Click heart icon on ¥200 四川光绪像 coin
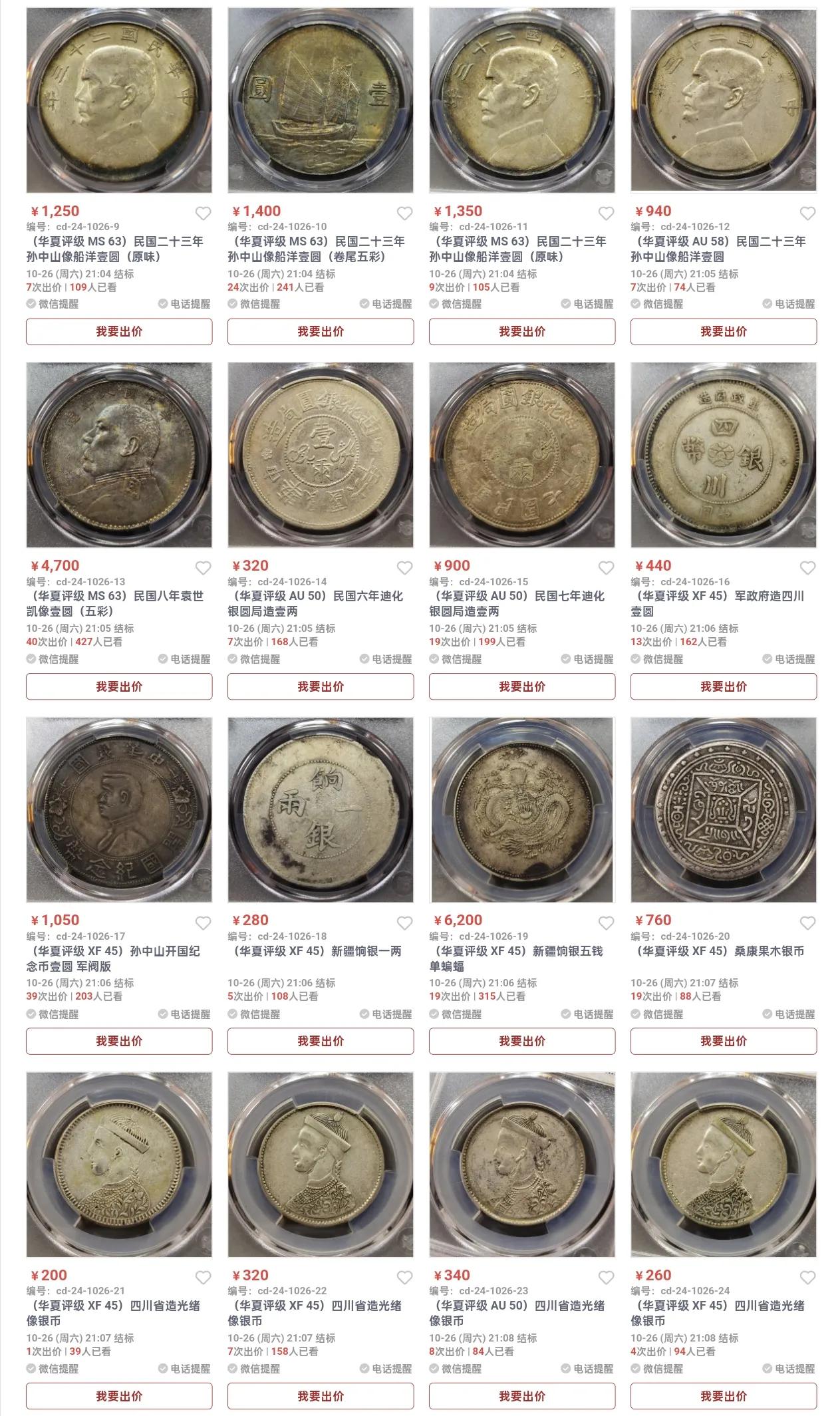This screenshot has width=840, height=1416. click(x=203, y=1278)
